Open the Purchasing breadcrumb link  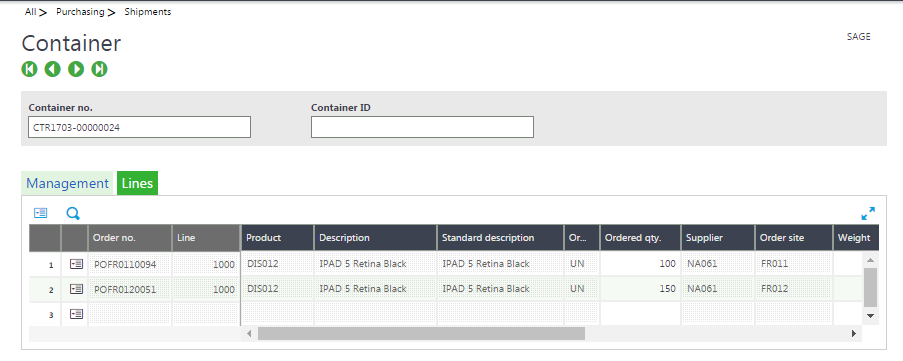[x=80, y=12]
